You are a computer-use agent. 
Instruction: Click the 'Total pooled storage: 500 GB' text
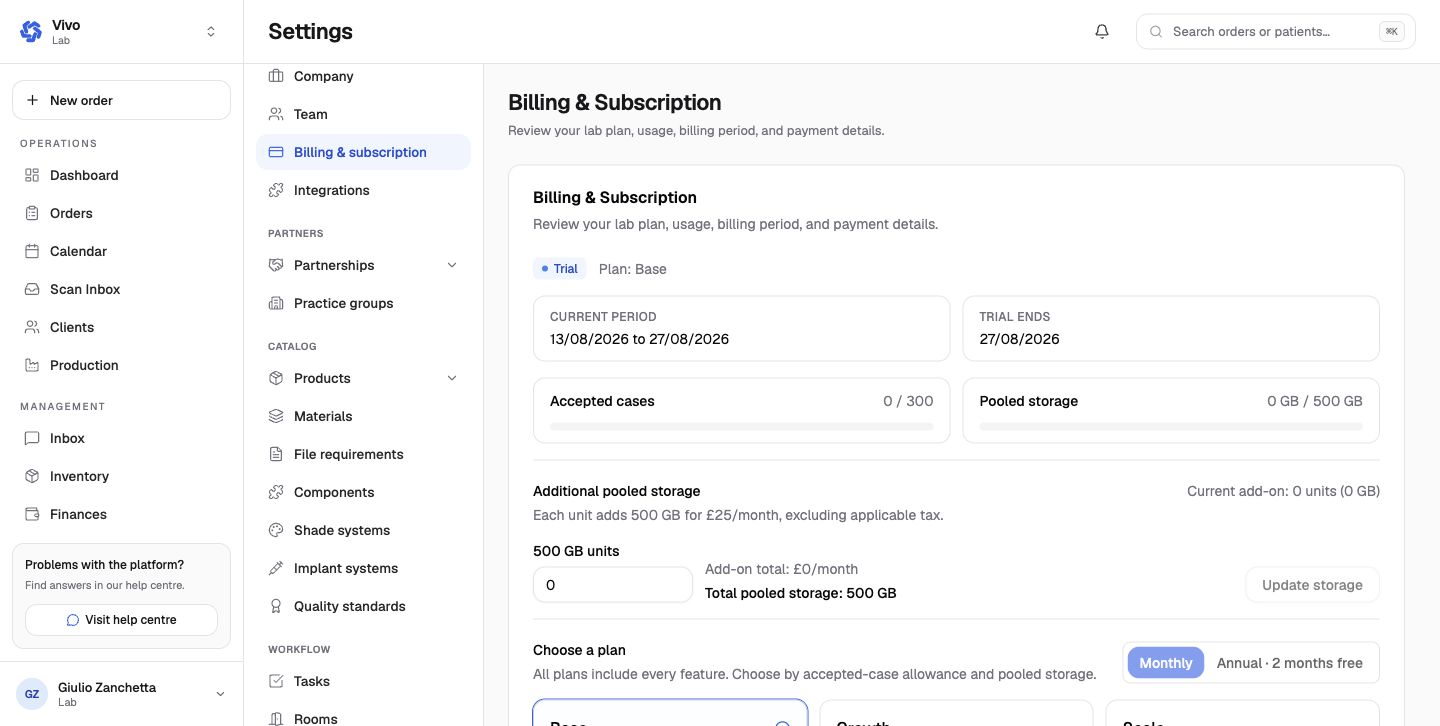pos(801,593)
